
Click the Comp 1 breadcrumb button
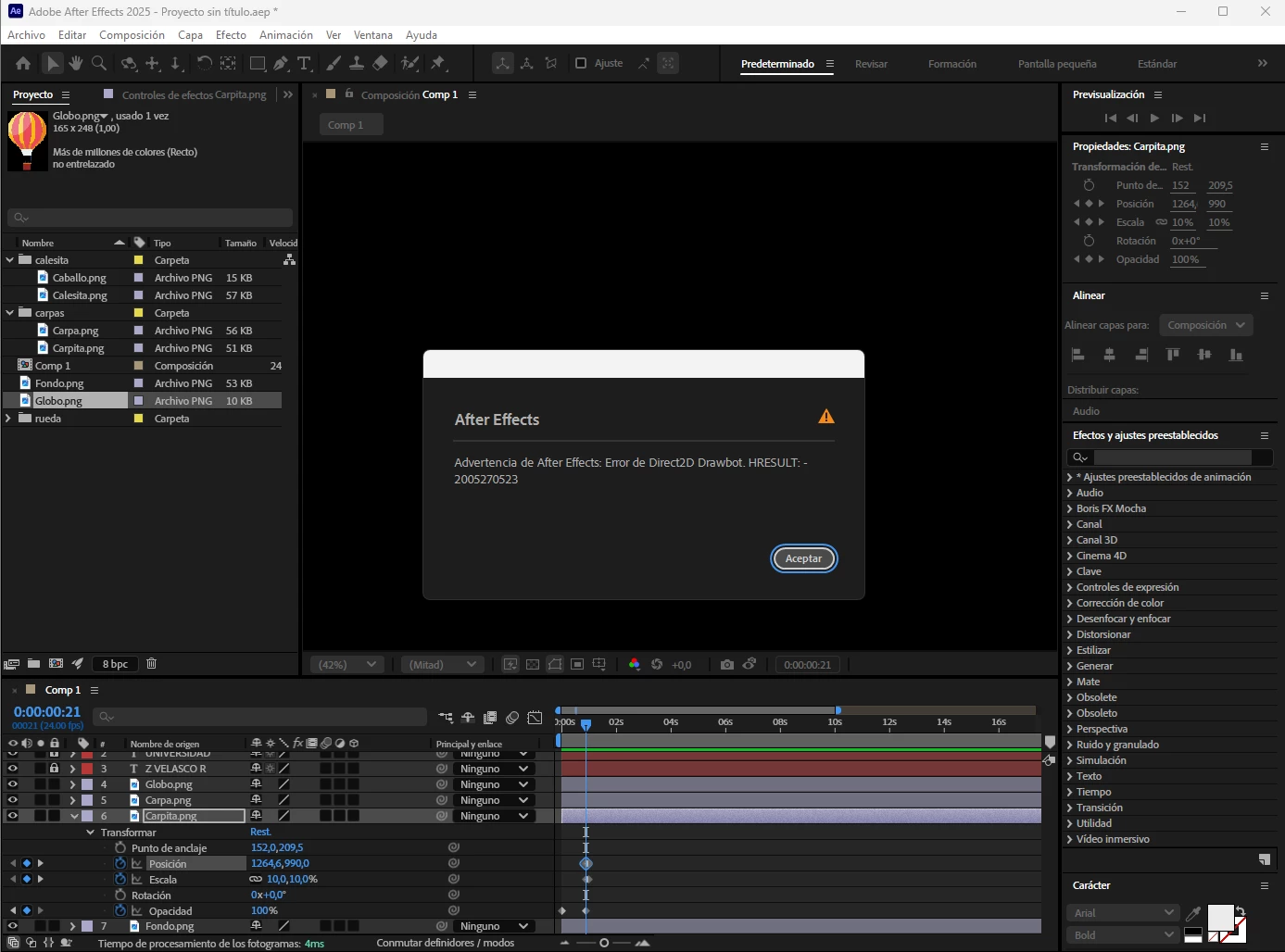pyautogui.click(x=351, y=125)
